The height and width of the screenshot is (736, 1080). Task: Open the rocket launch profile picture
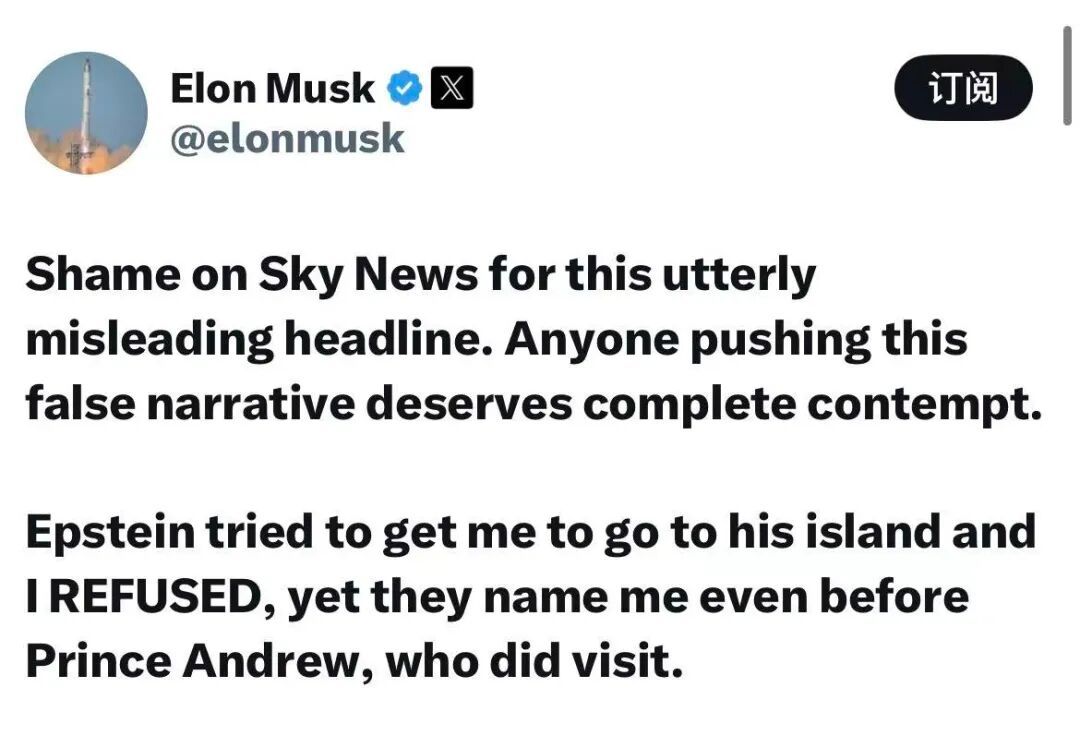(85, 113)
